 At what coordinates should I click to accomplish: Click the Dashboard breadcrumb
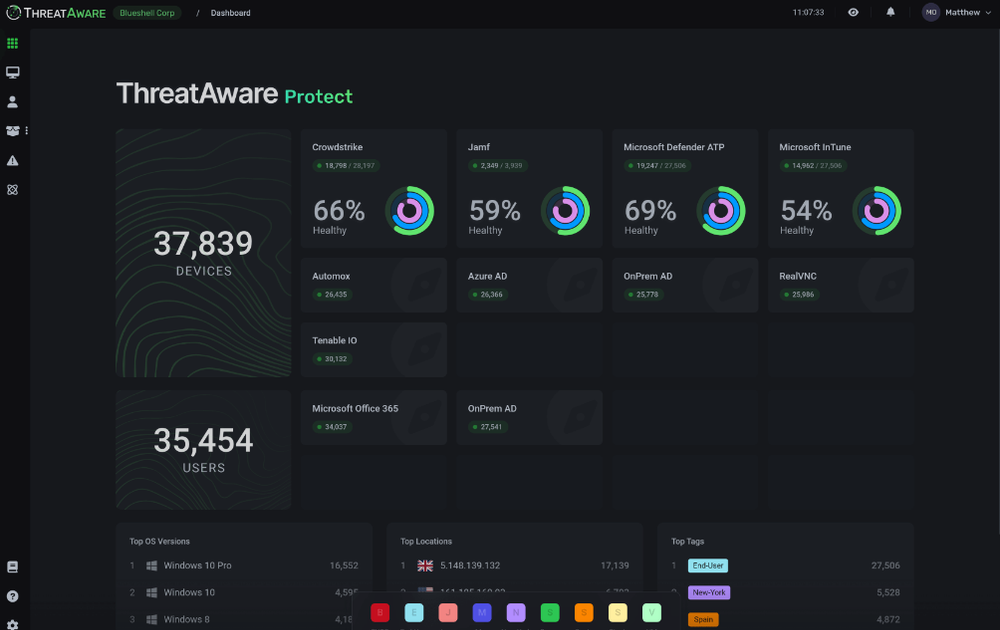[x=230, y=13]
